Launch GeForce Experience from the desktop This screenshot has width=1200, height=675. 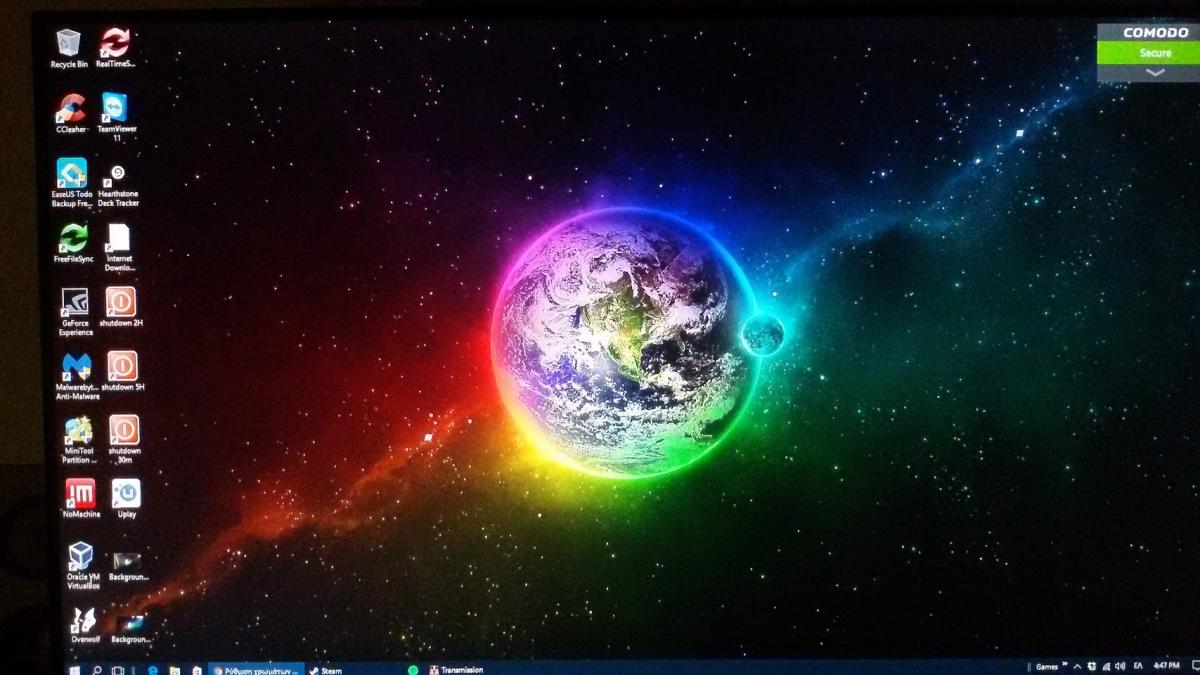point(76,312)
